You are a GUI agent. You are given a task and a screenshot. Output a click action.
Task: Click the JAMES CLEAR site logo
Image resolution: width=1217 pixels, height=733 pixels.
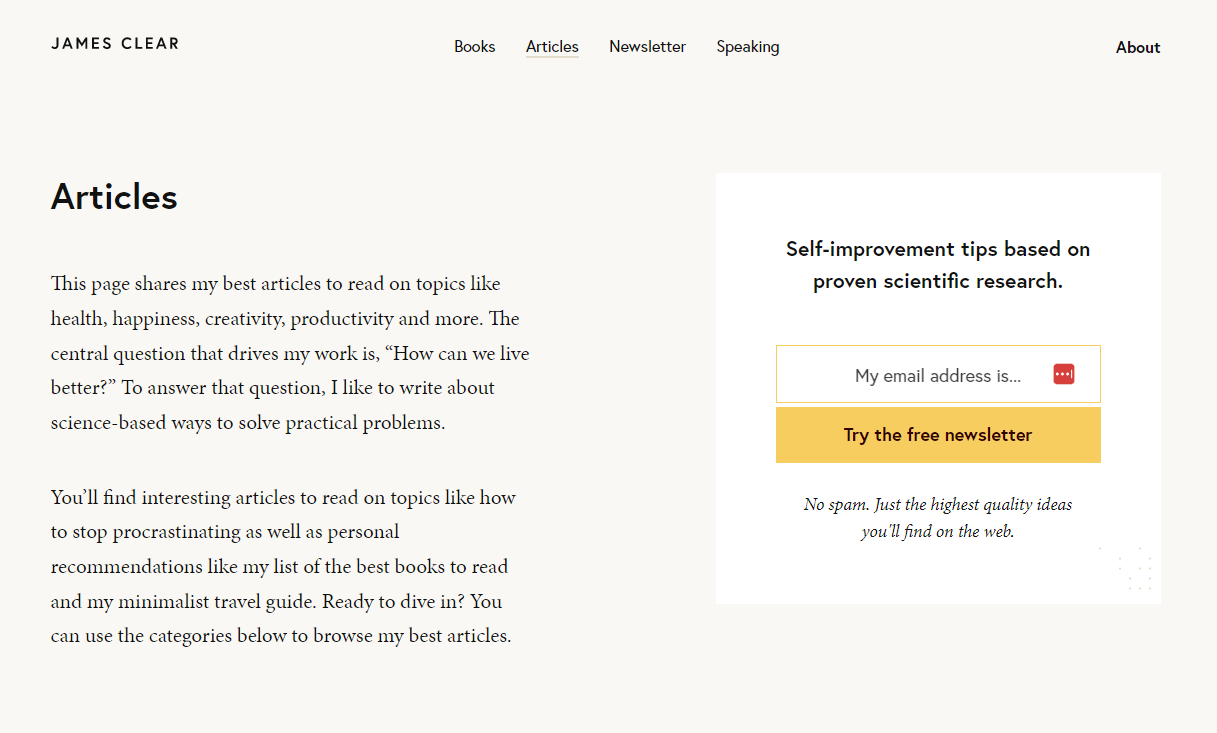pos(115,44)
